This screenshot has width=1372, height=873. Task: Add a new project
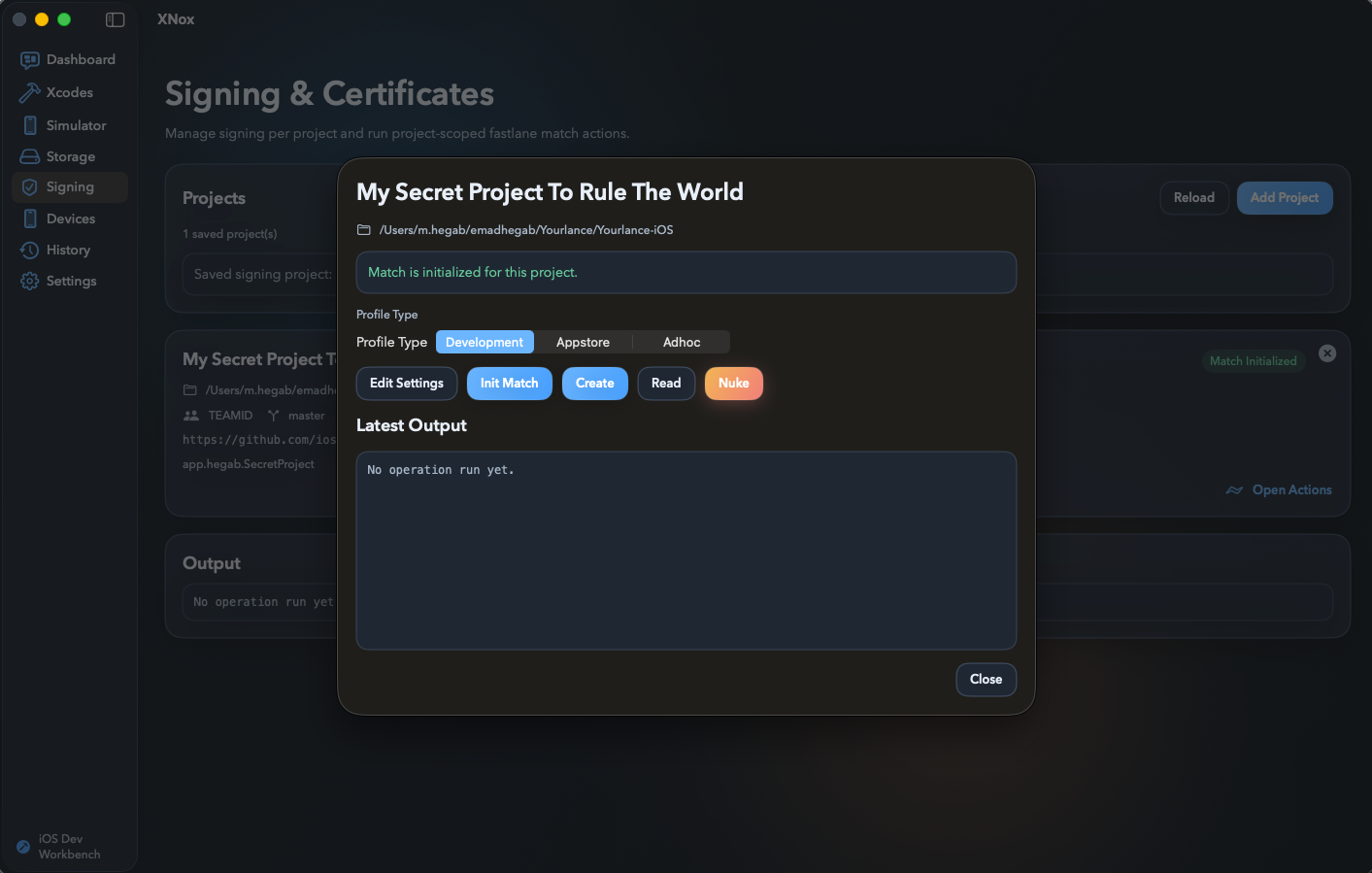1284,197
